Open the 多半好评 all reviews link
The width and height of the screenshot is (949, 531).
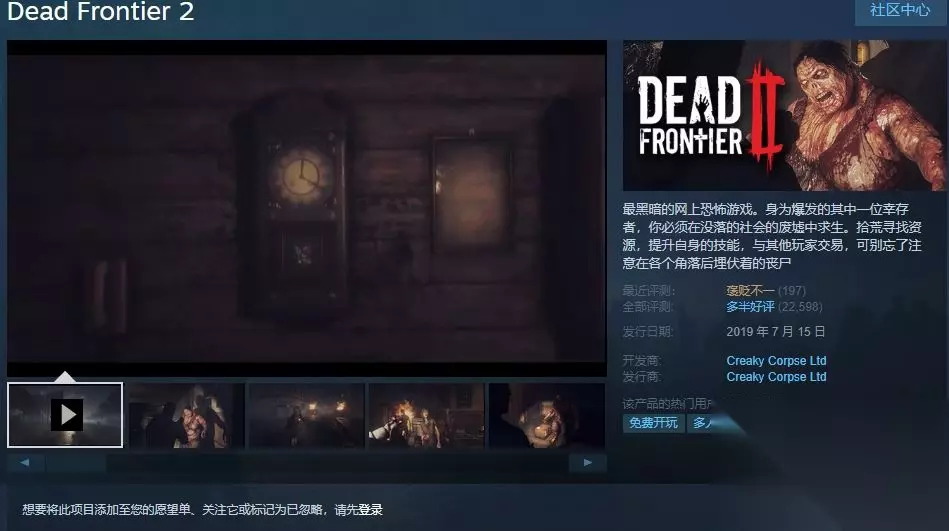(x=750, y=307)
